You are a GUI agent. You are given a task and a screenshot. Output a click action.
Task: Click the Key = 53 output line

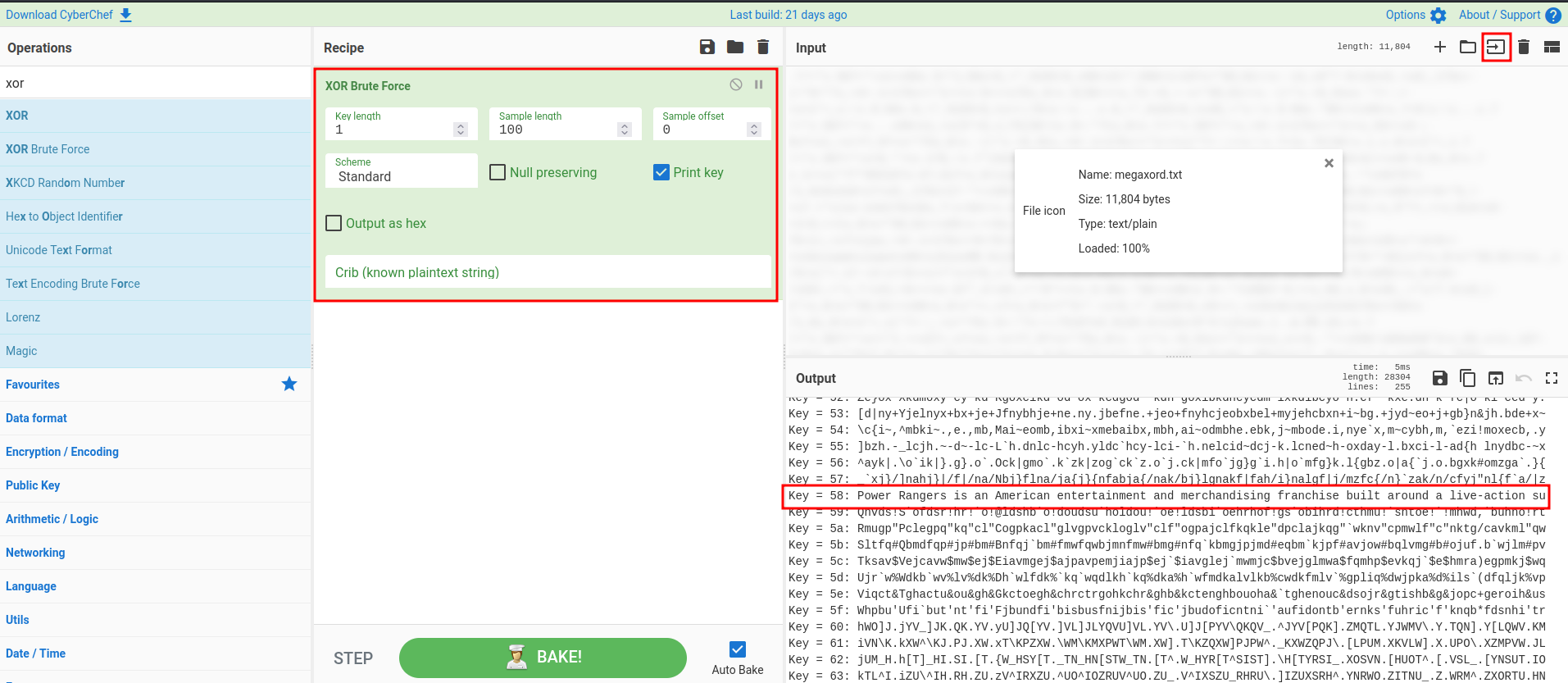tap(1167, 414)
